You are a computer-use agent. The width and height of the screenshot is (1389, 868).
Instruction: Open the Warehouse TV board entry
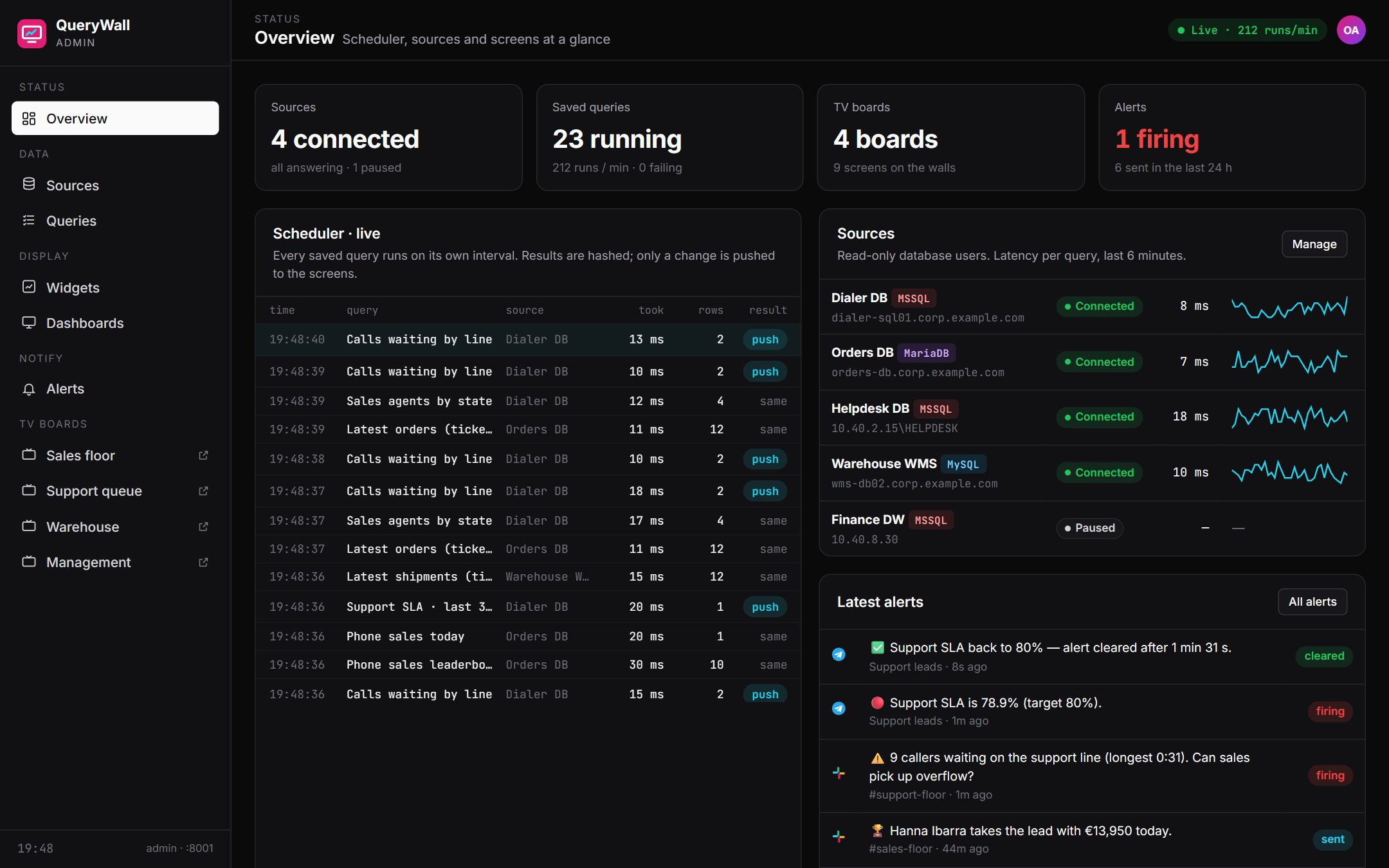115,527
